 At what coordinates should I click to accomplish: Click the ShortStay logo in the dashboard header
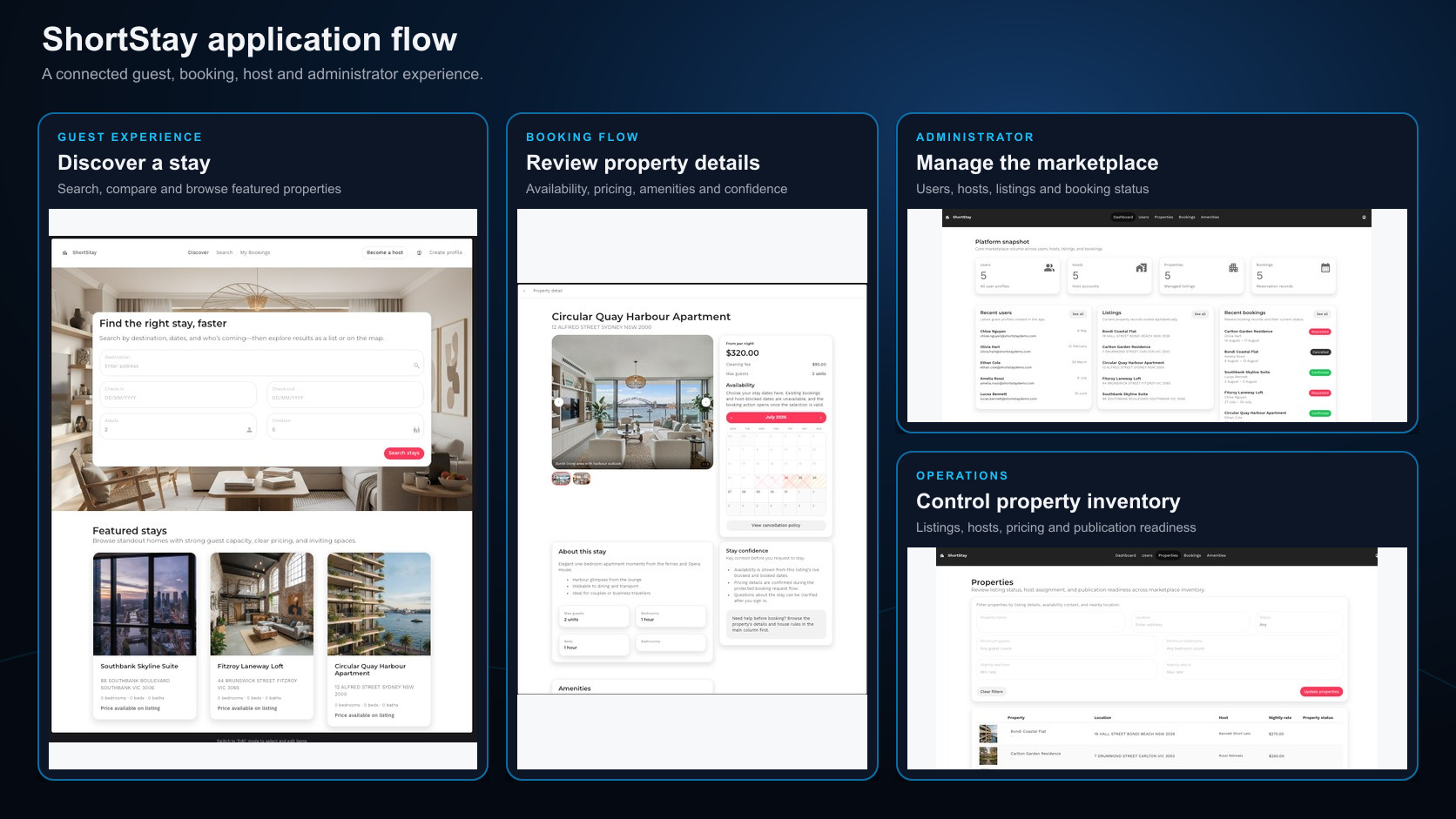959,217
